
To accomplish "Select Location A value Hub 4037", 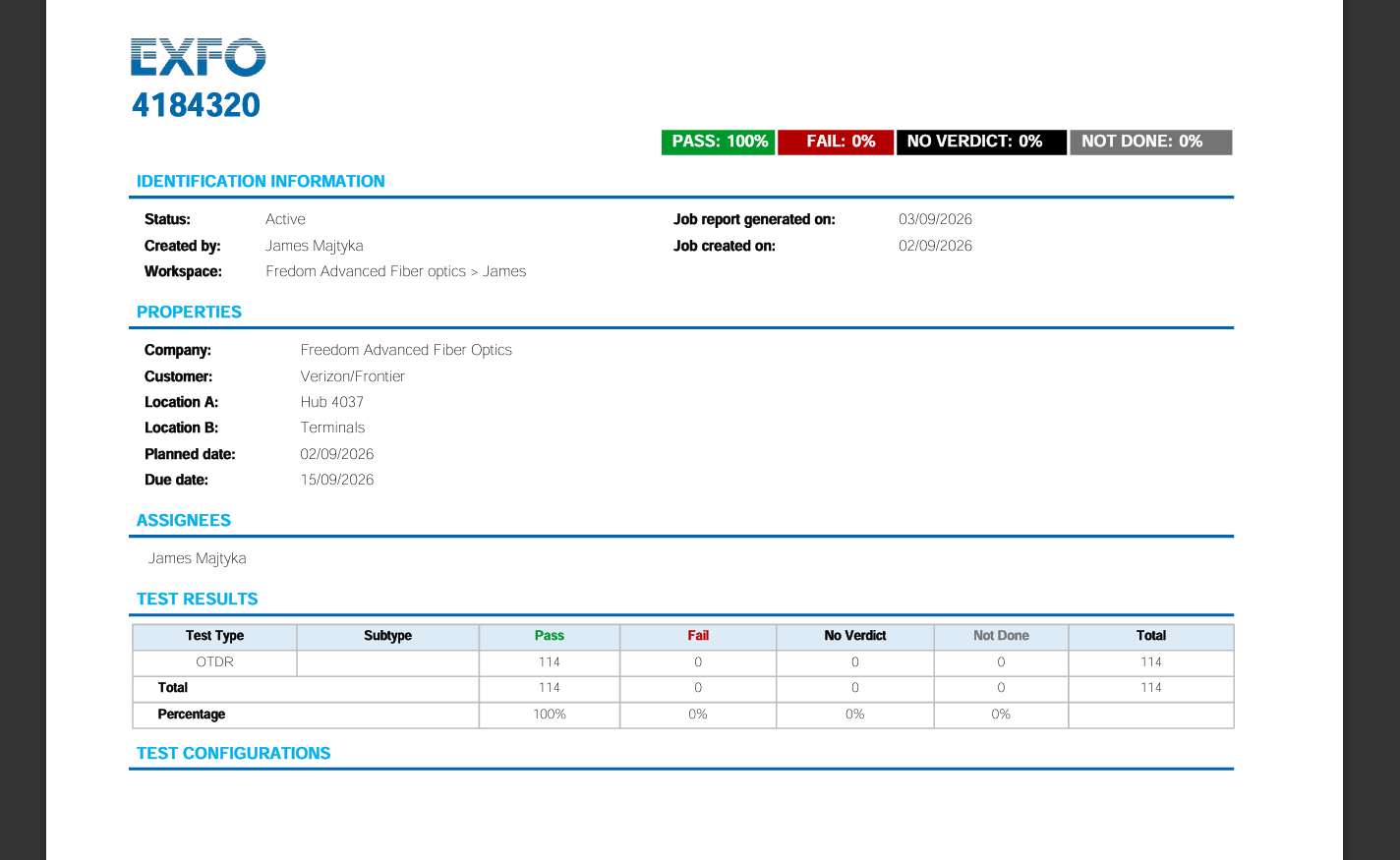I will coord(332,402).
